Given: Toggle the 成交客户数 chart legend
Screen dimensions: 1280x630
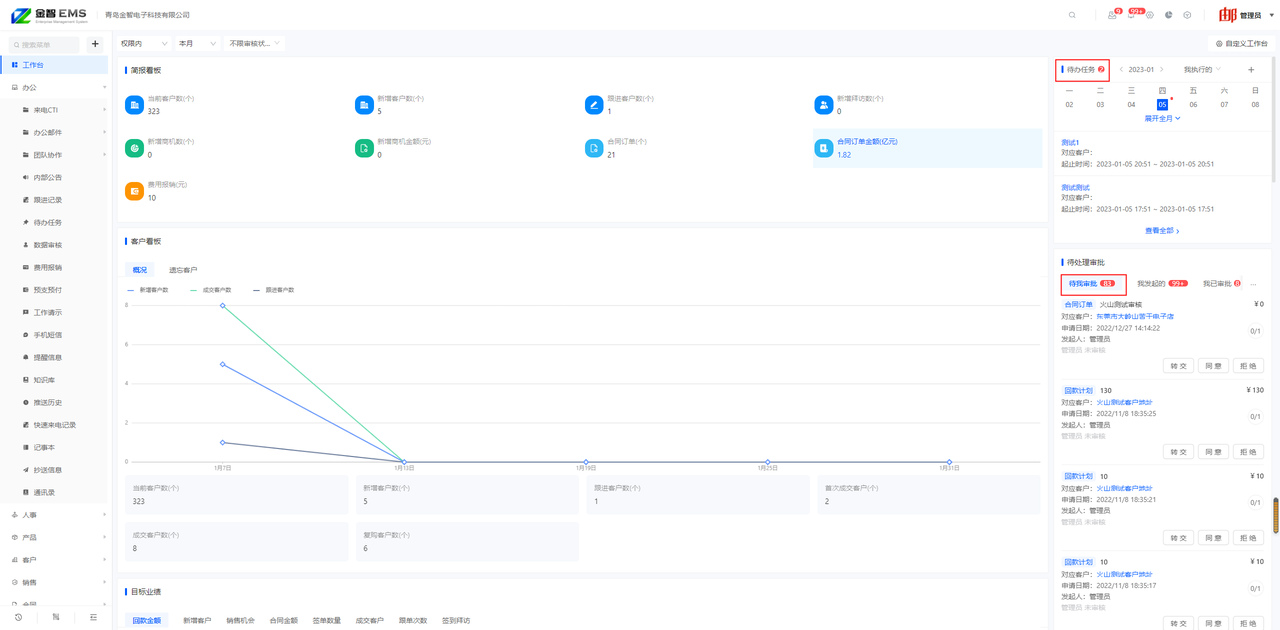Looking at the screenshot, I should point(211,290).
